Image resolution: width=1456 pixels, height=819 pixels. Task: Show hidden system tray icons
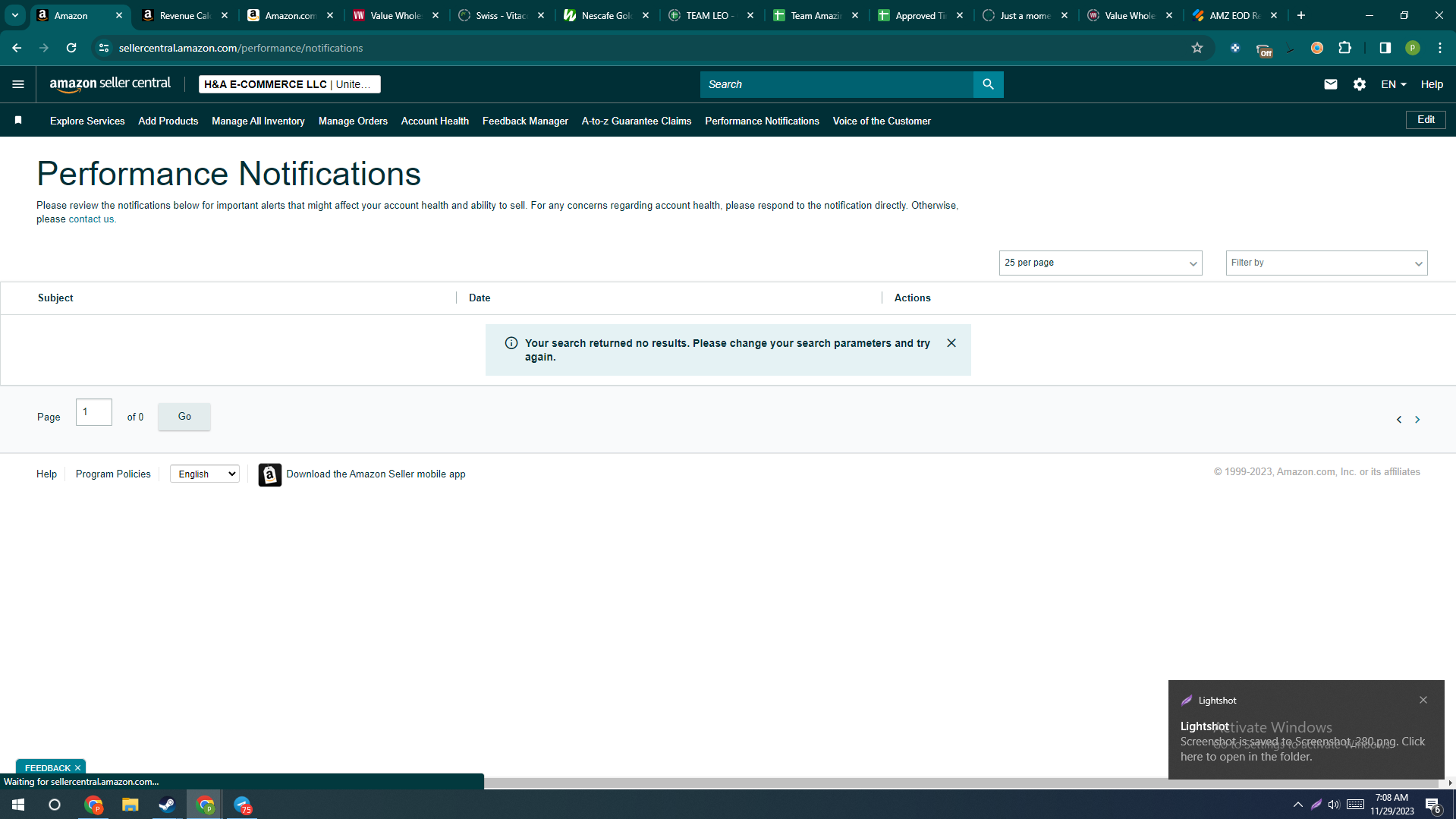tap(1297, 805)
